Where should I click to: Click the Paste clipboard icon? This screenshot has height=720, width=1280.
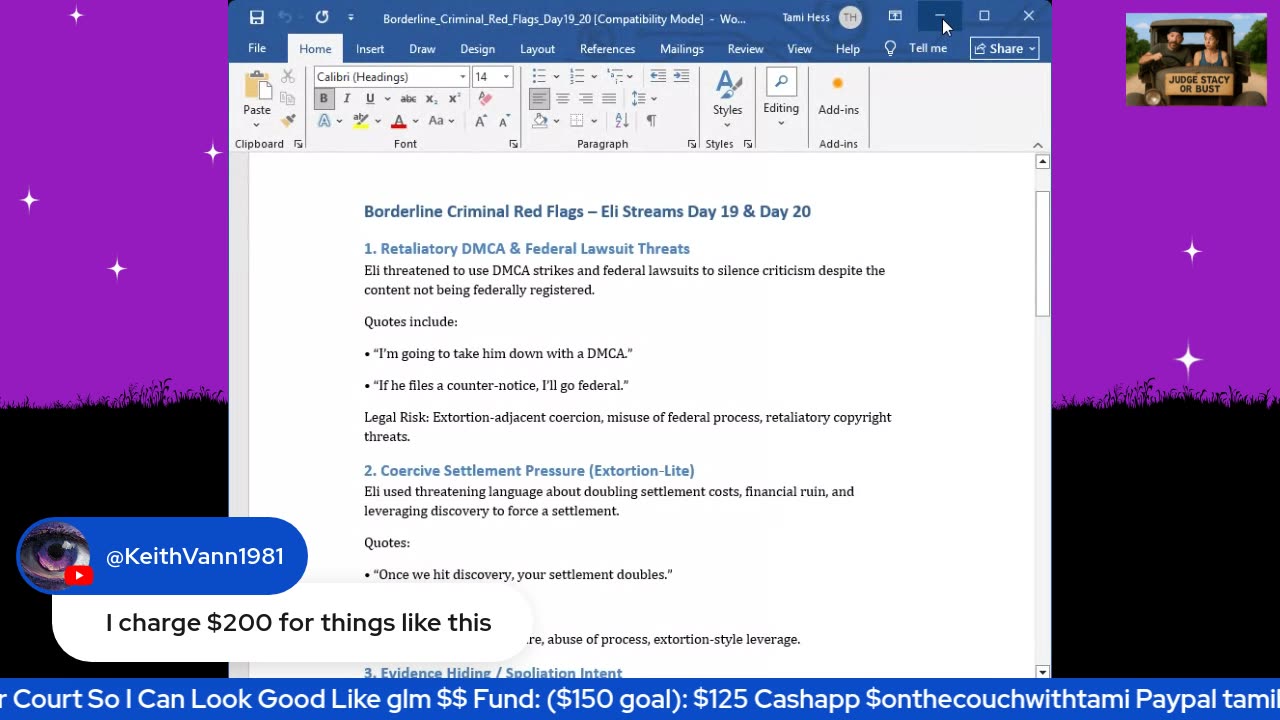pyautogui.click(x=257, y=84)
